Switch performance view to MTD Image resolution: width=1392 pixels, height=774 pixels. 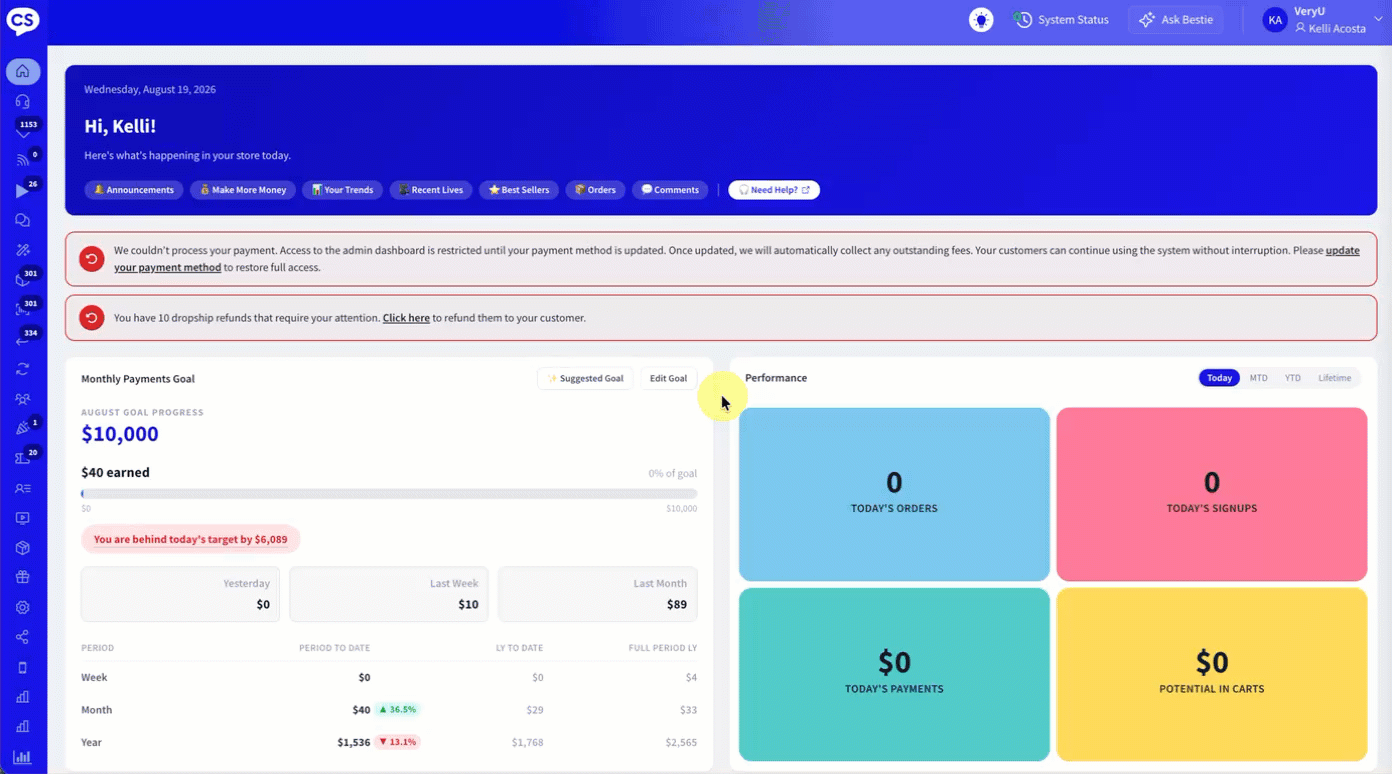[1258, 378]
